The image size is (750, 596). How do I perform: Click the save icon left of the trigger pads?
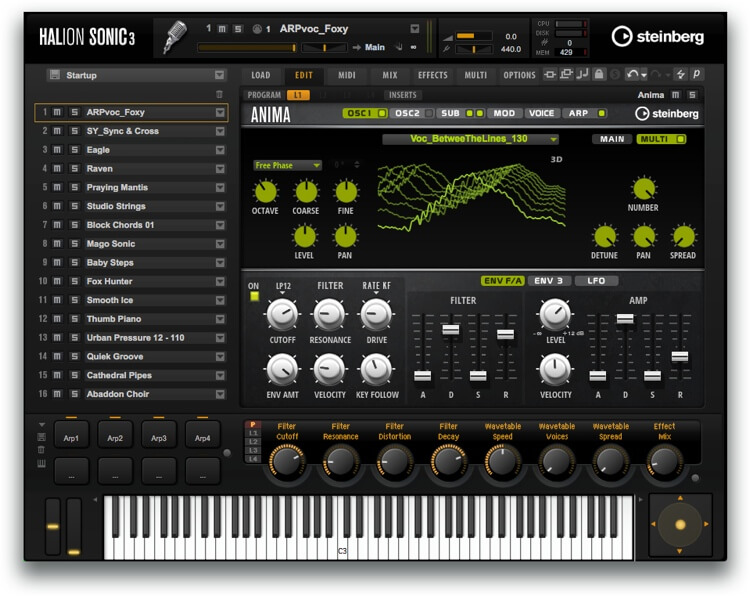pos(42,437)
